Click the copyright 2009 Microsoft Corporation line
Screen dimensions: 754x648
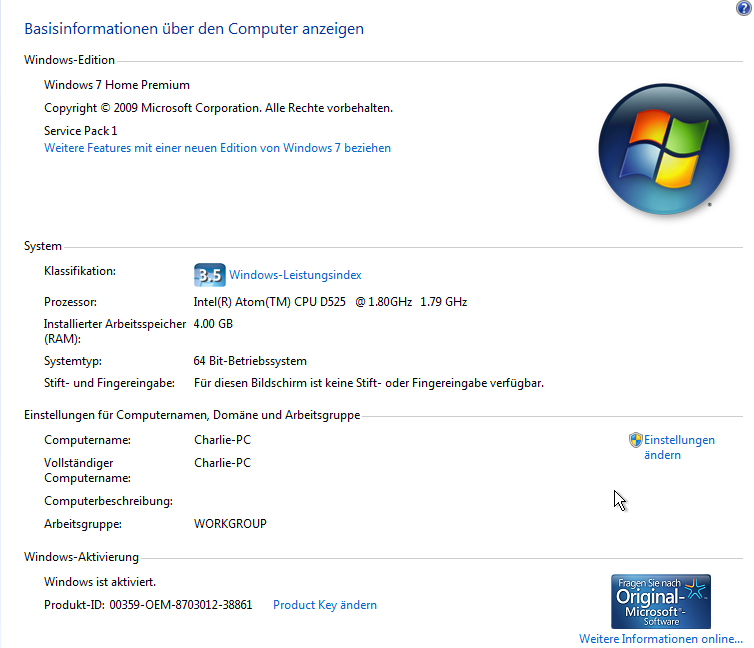pyautogui.click(x=218, y=108)
